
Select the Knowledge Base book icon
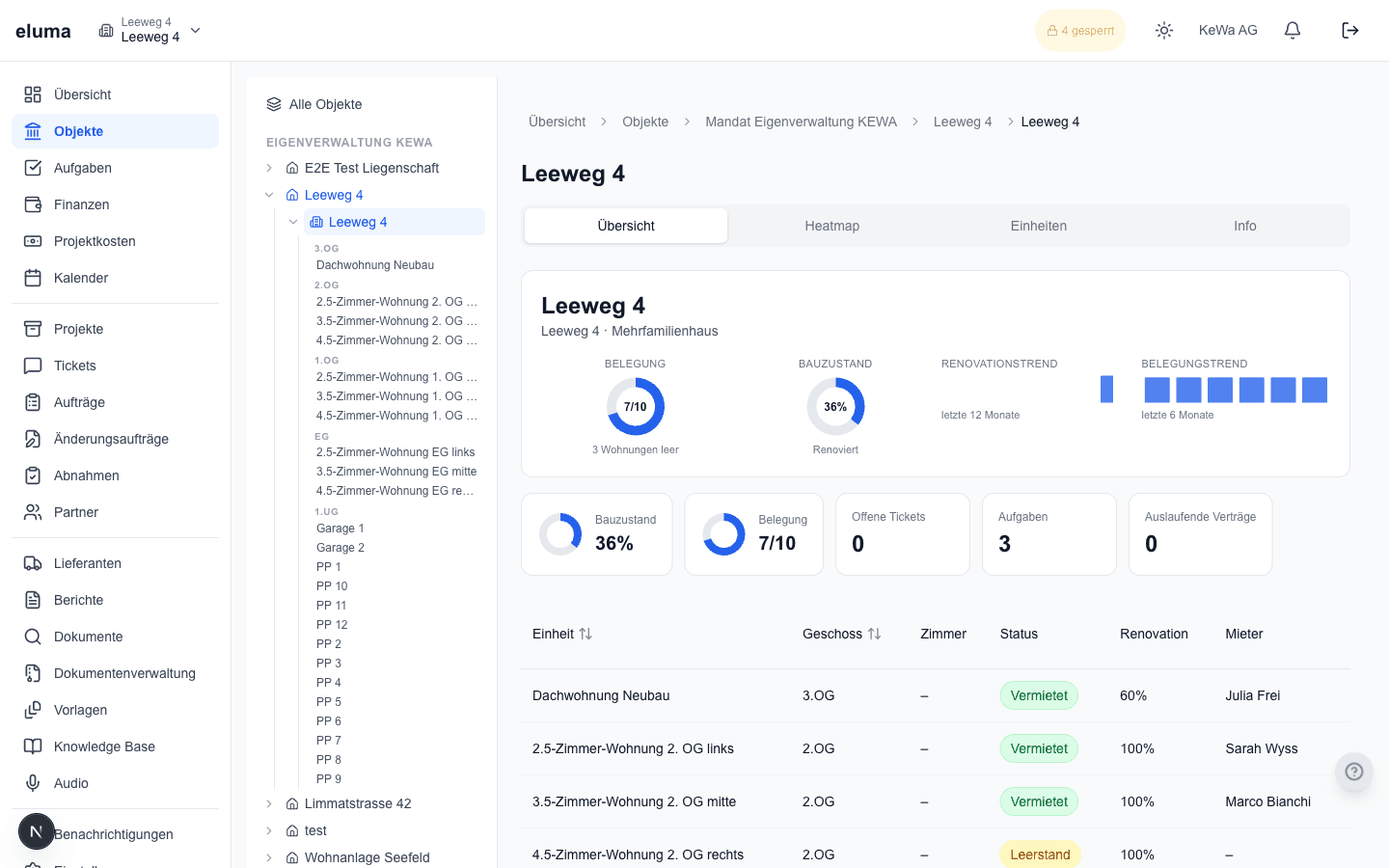tap(33, 746)
